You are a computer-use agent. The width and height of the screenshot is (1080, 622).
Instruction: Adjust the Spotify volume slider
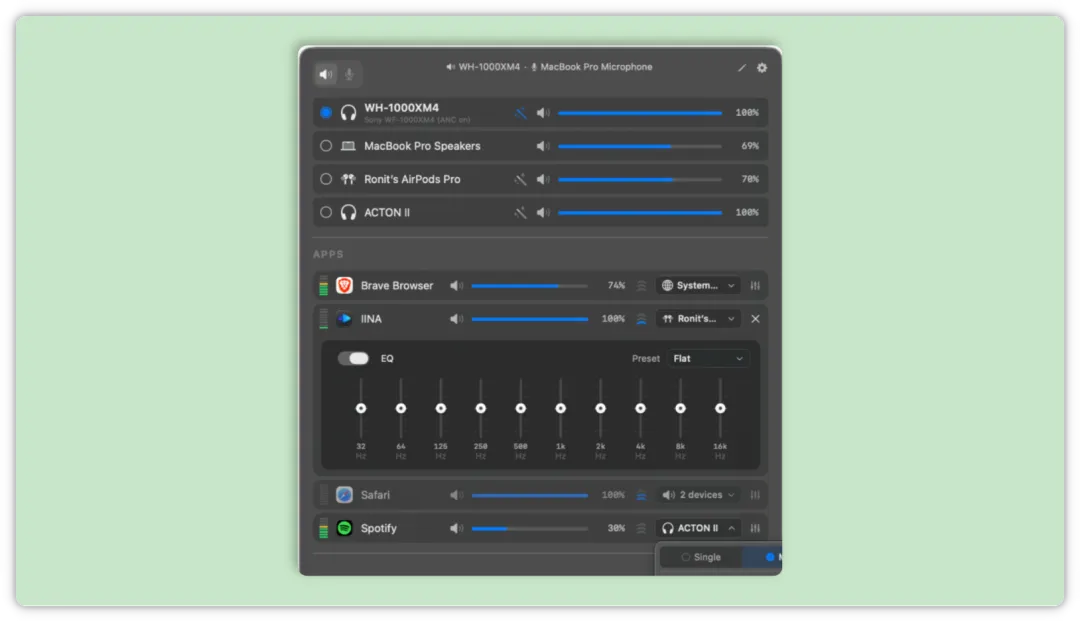point(530,528)
